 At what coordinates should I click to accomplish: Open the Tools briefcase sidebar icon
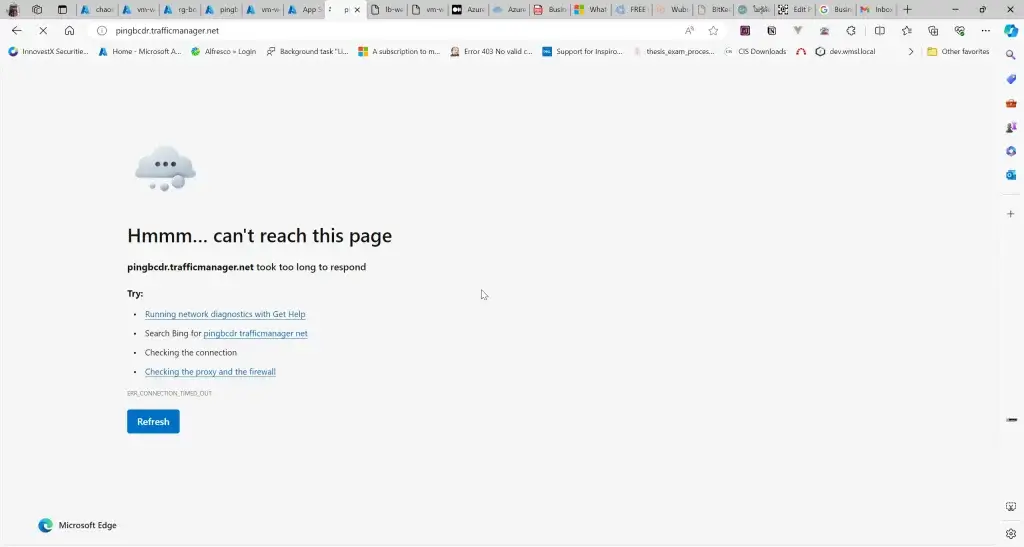(x=1011, y=103)
